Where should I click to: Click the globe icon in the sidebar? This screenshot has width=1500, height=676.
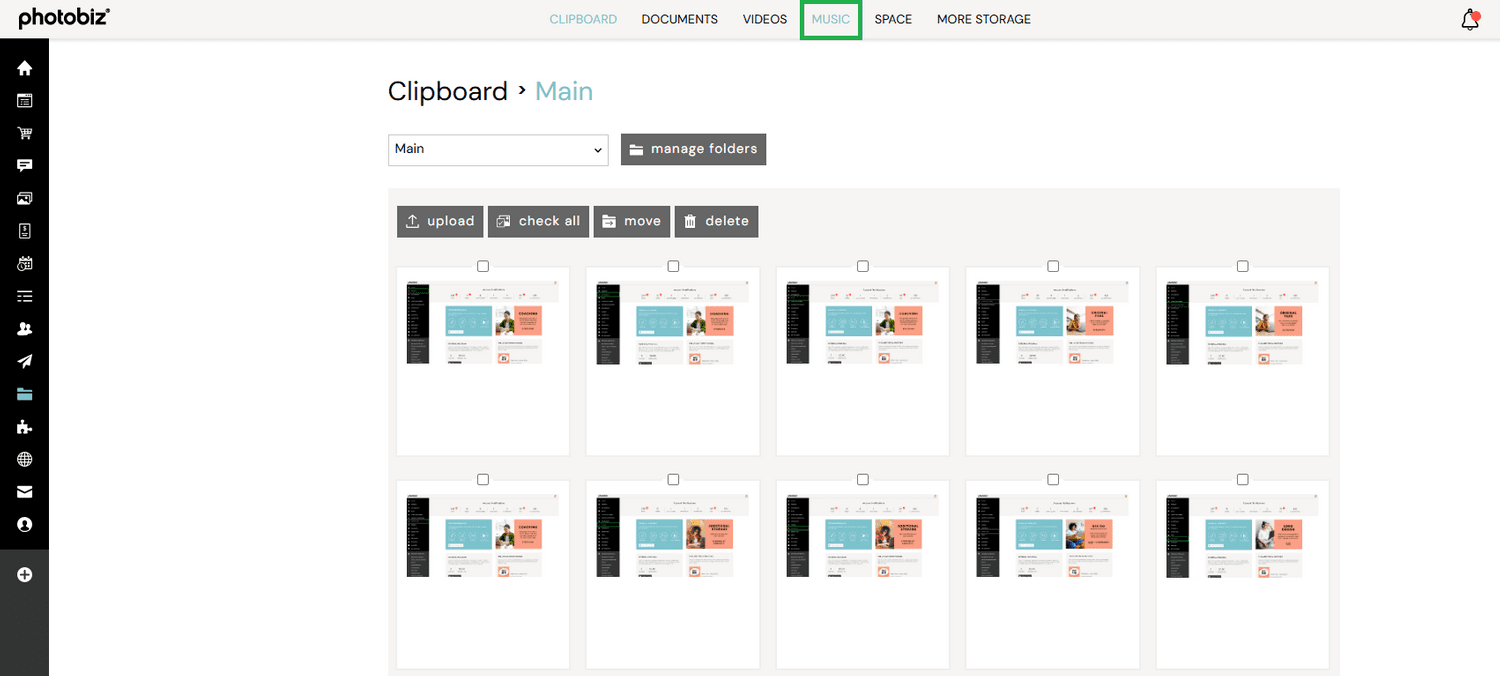point(25,460)
